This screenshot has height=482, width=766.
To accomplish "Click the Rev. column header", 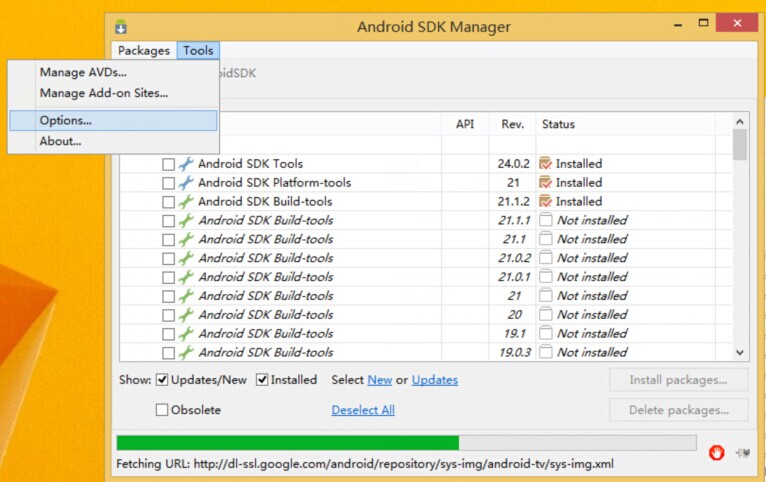I will (512, 124).
